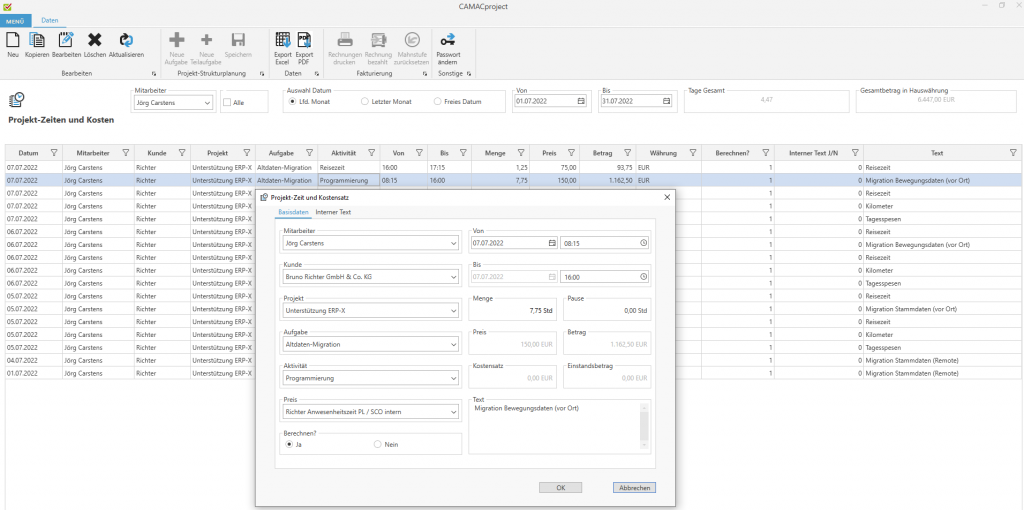Viewport: 1024px width, 510px height.
Task: Click the Neue Aufgabe icon
Action: pyautogui.click(x=176, y=40)
